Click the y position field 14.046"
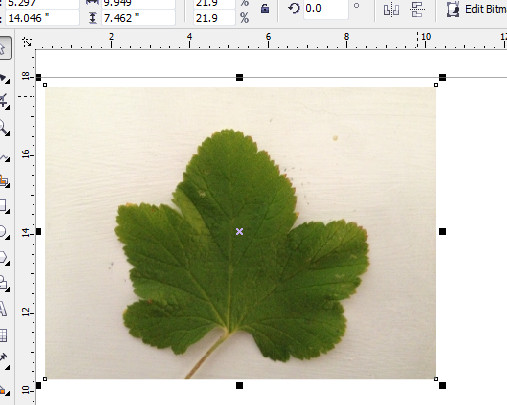 [42, 18]
